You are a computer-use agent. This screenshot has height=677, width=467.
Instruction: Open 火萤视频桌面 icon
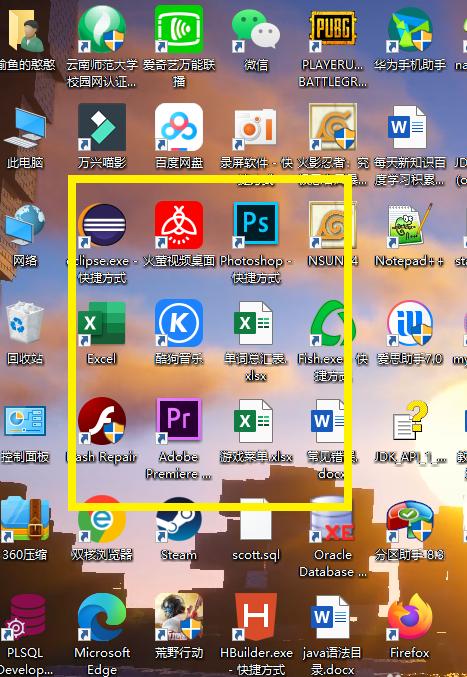point(179,225)
